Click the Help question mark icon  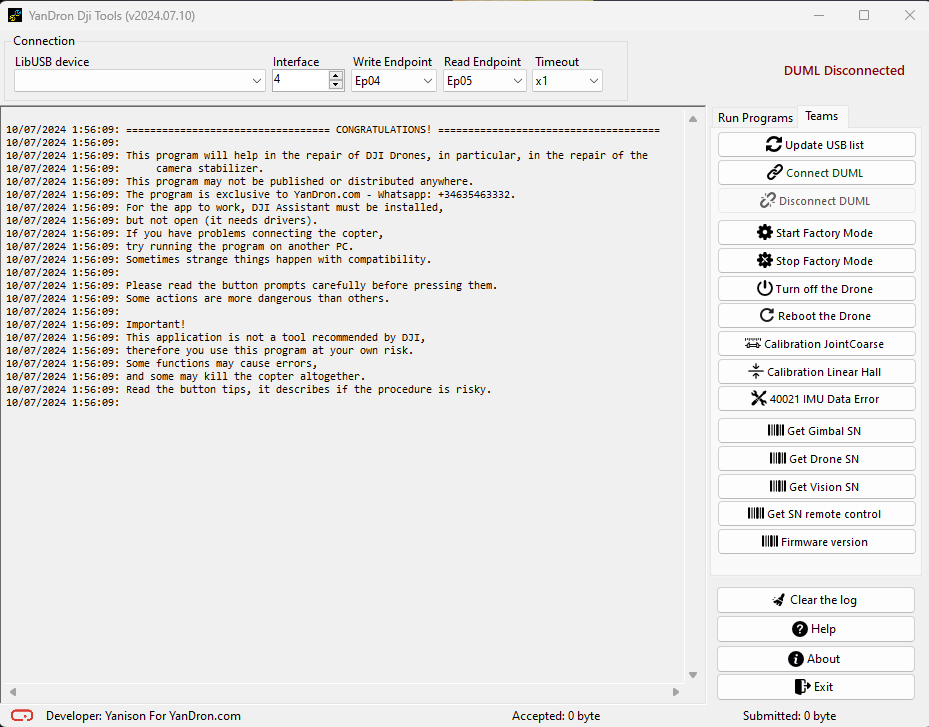pyautogui.click(x=799, y=629)
